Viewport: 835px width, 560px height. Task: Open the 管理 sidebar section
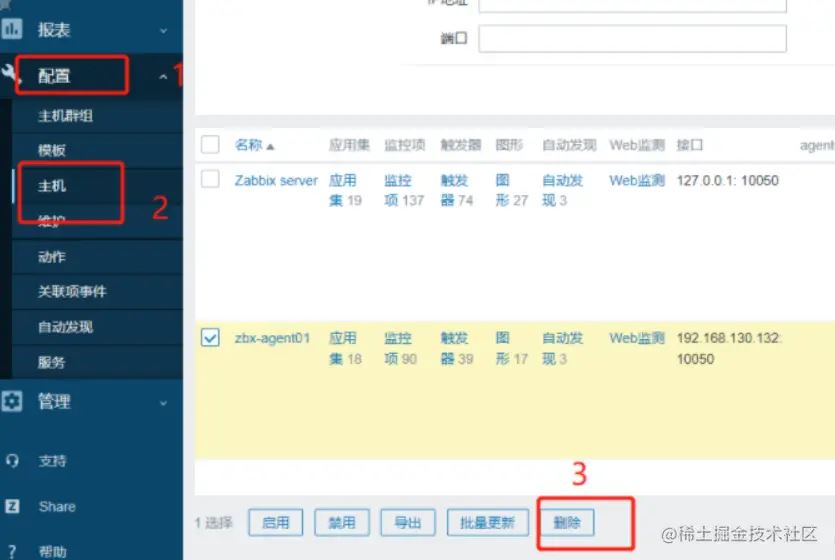coord(54,401)
